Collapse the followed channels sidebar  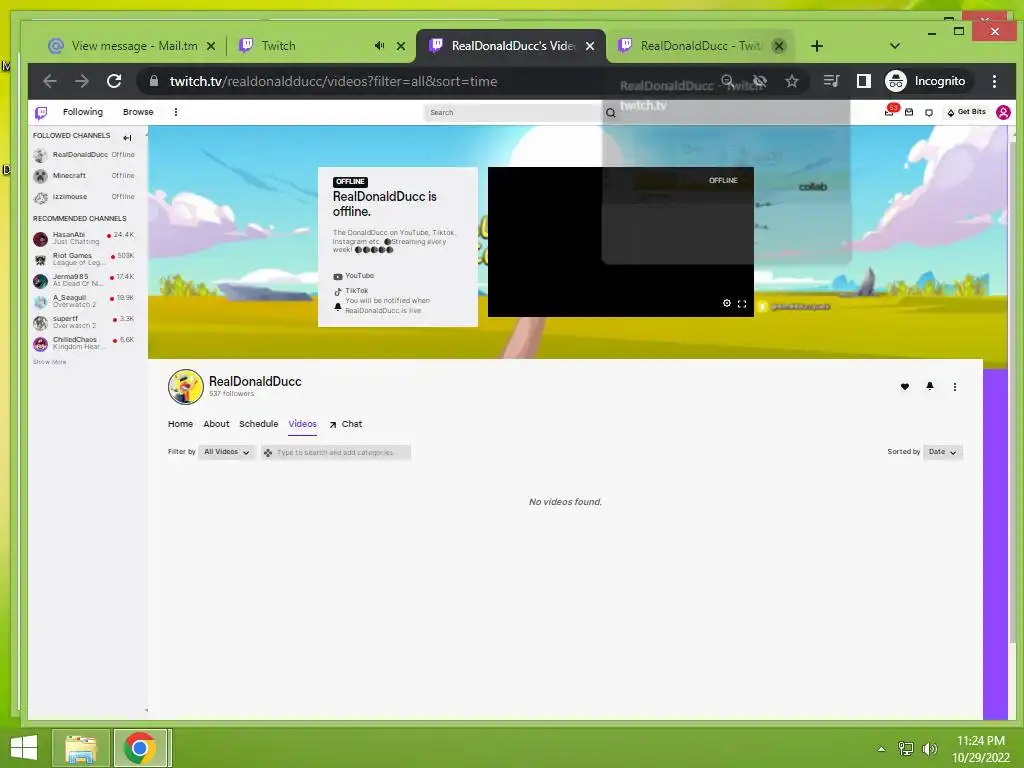pyautogui.click(x=127, y=138)
